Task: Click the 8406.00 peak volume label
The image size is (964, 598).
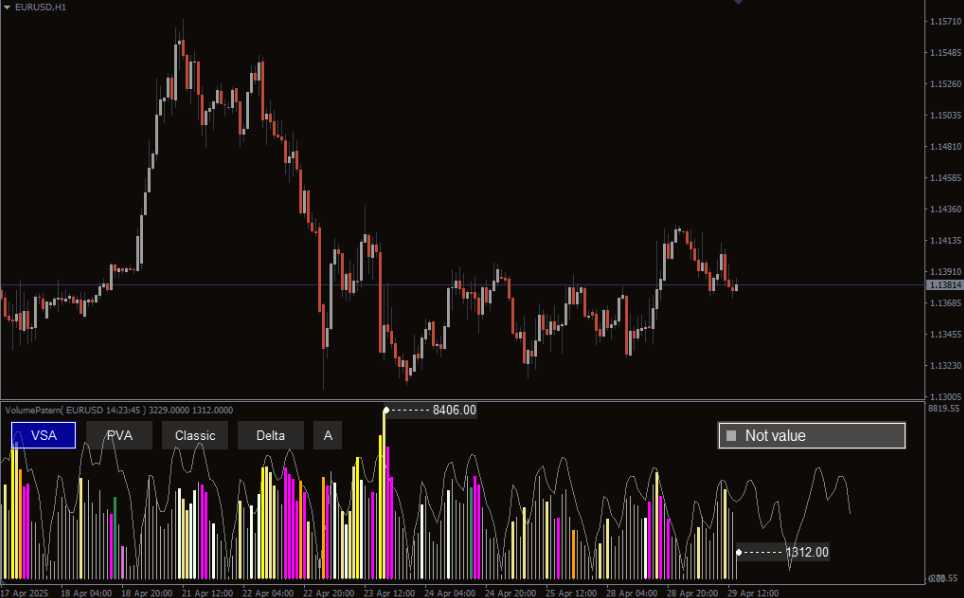Action: [454, 410]
